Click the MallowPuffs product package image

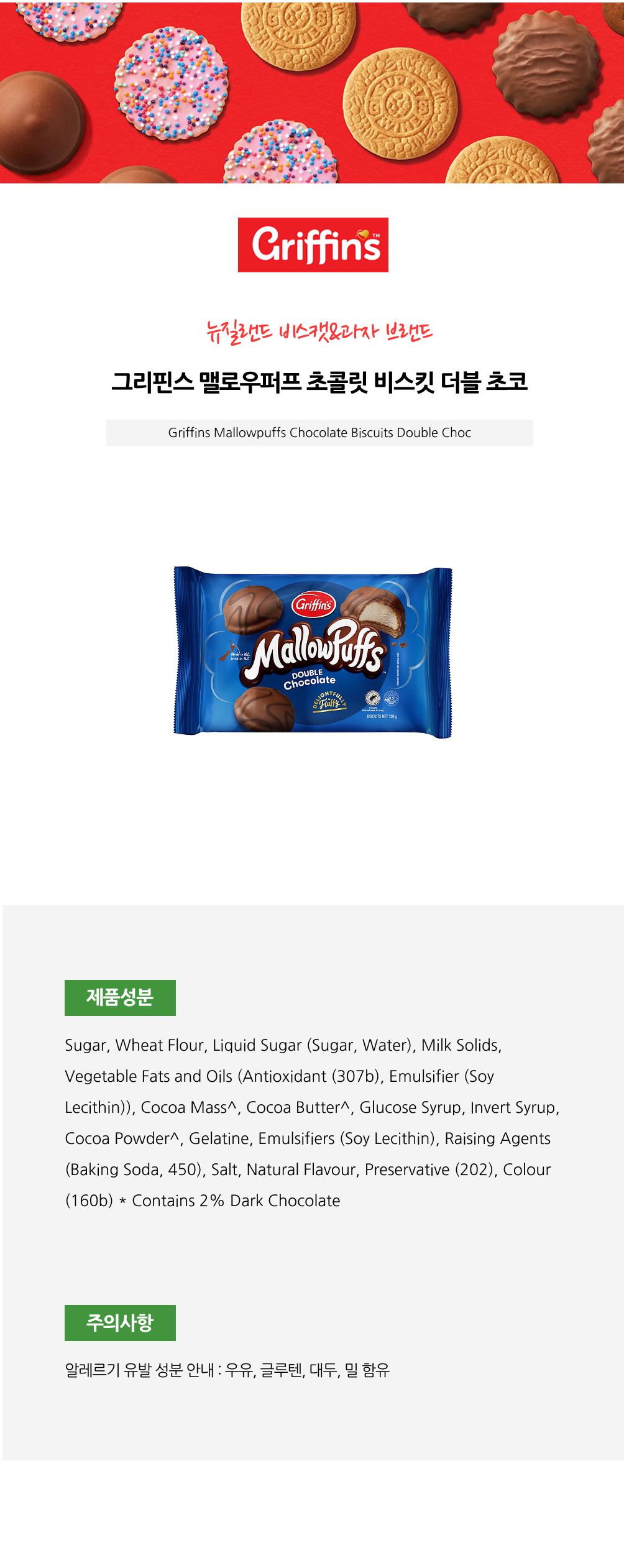[x=313, y=652]
